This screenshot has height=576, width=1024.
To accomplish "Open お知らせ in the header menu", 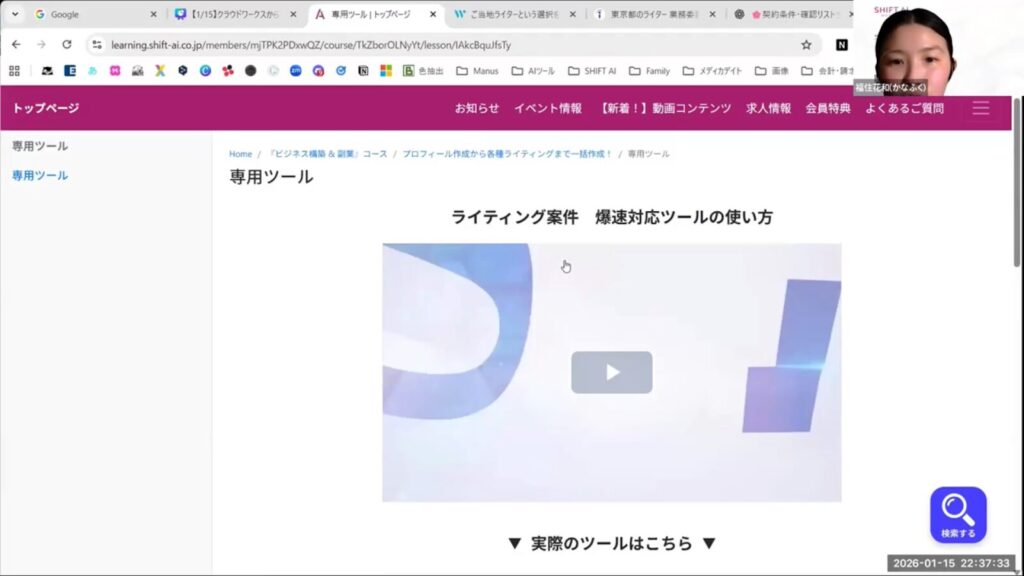I will (x=477, y=108).
